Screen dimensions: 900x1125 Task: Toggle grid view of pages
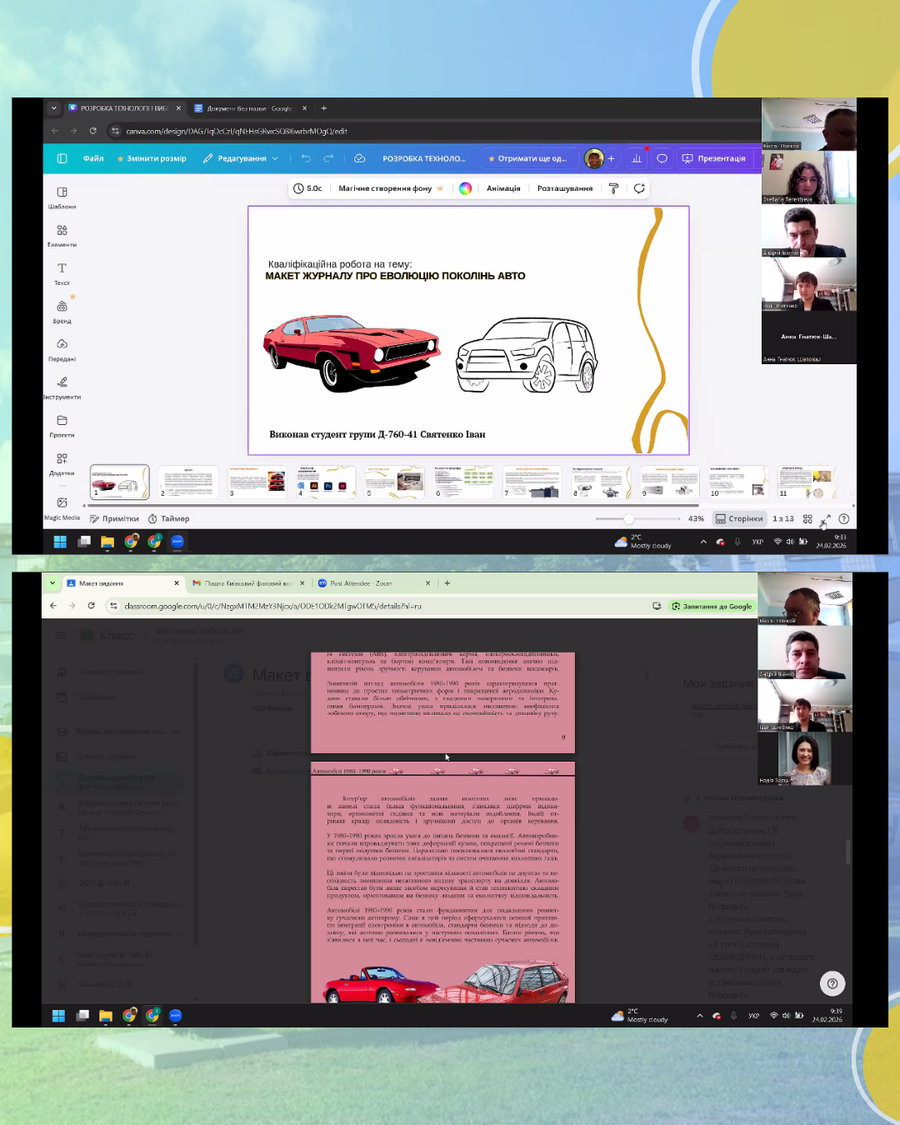(807, 519)
